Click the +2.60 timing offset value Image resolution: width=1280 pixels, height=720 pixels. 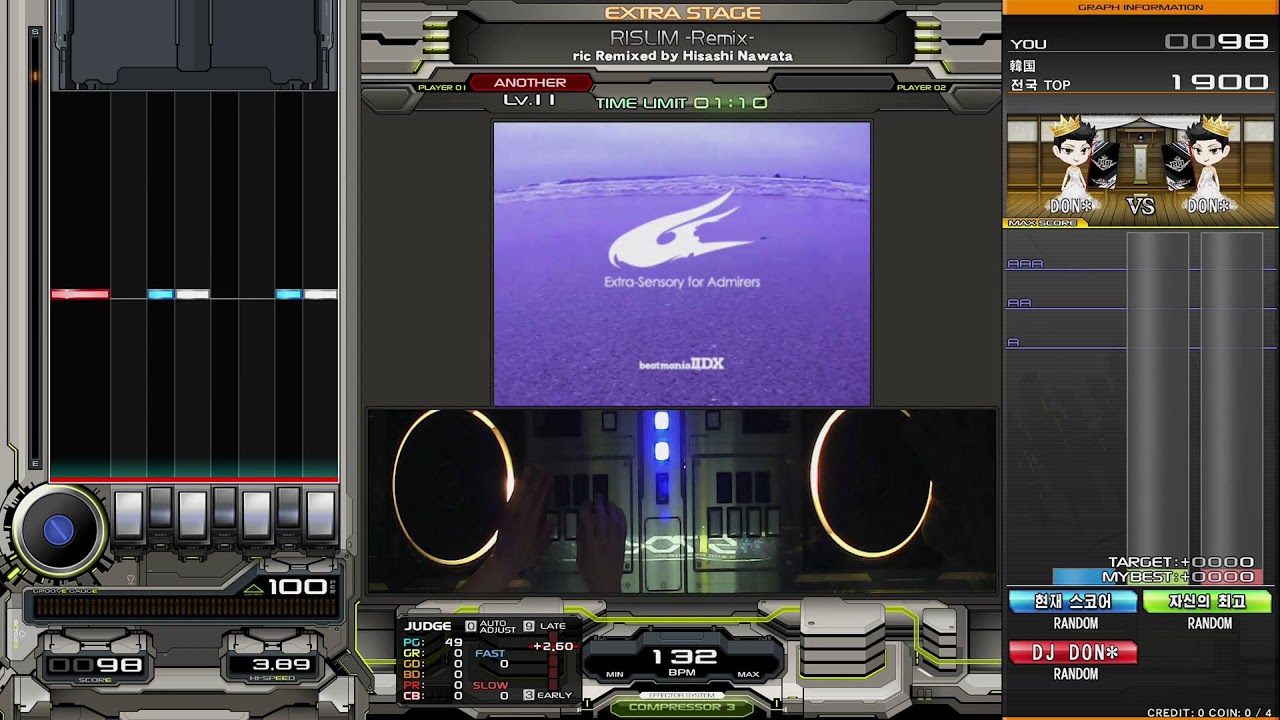[x=553, y=647]
